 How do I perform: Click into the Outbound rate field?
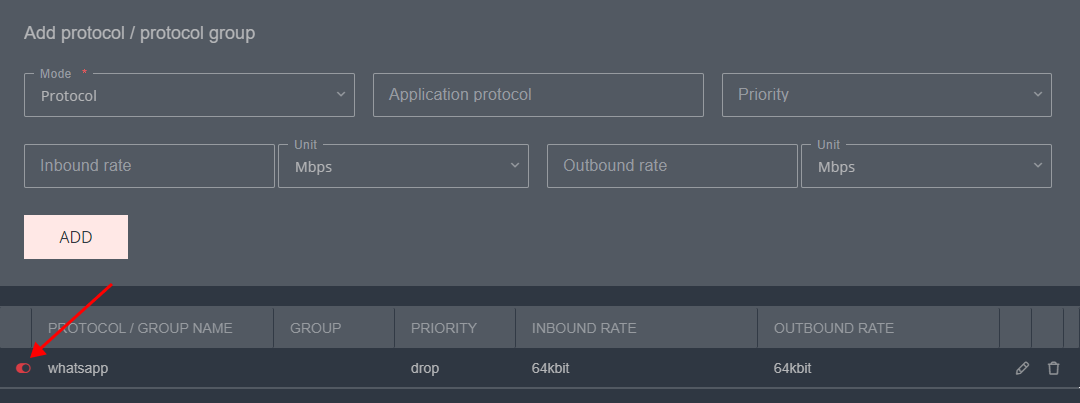click(x=672, y=166)
